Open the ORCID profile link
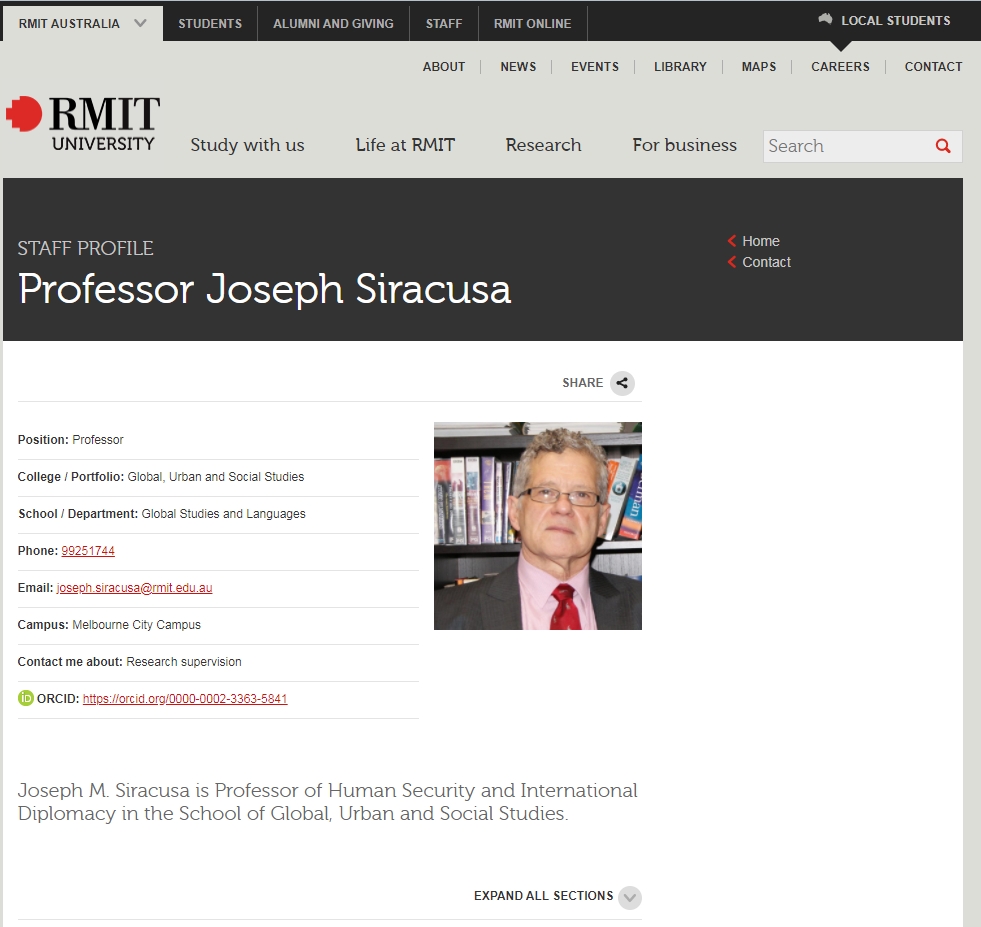This screenshot has width=981, height=927. click(185, 699)
